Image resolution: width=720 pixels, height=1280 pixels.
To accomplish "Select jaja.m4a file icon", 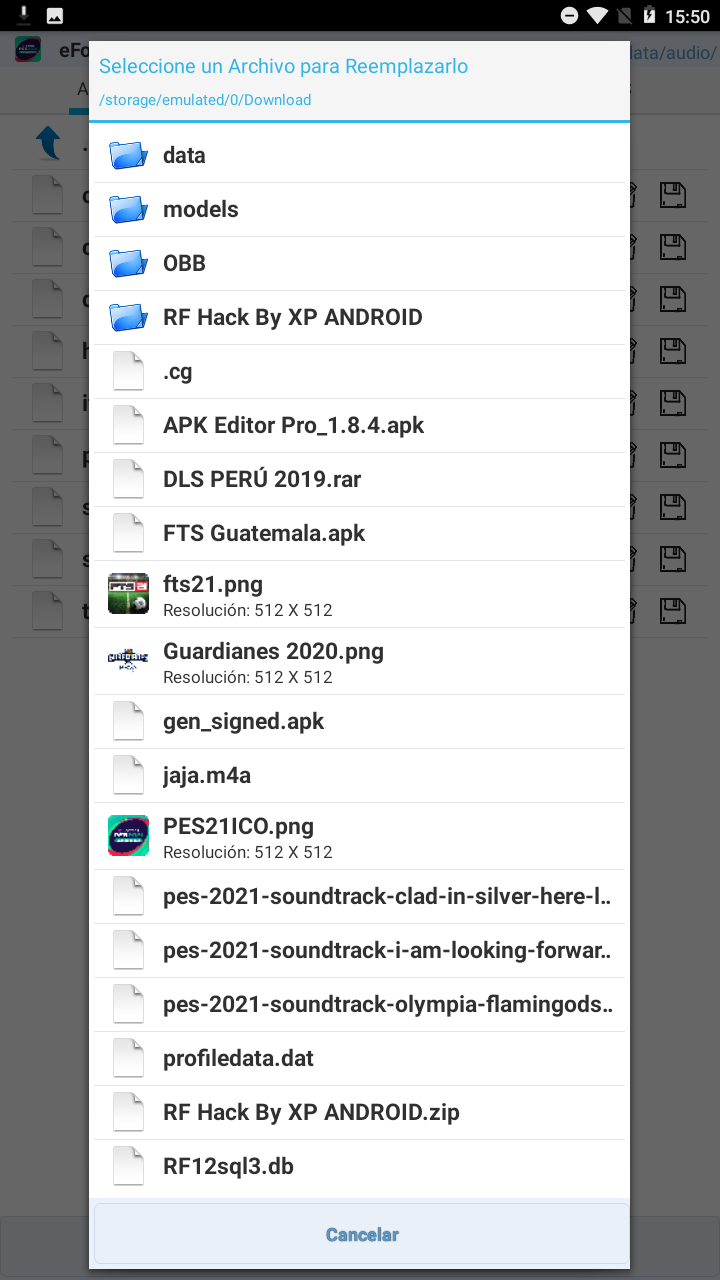I will pos(128,775).
